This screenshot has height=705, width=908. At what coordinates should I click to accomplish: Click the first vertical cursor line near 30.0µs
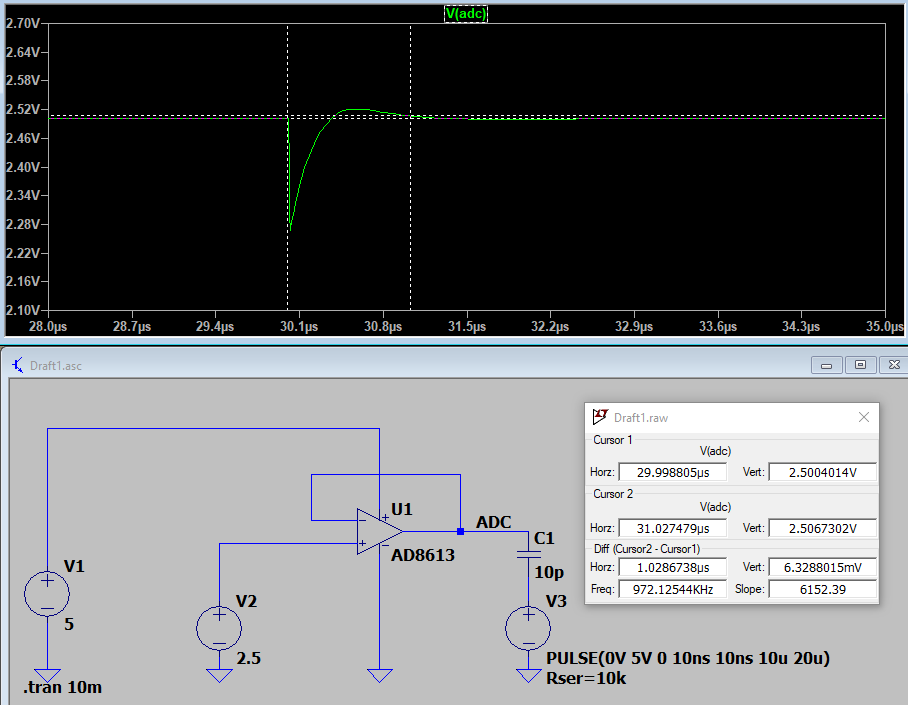(288, 167)
